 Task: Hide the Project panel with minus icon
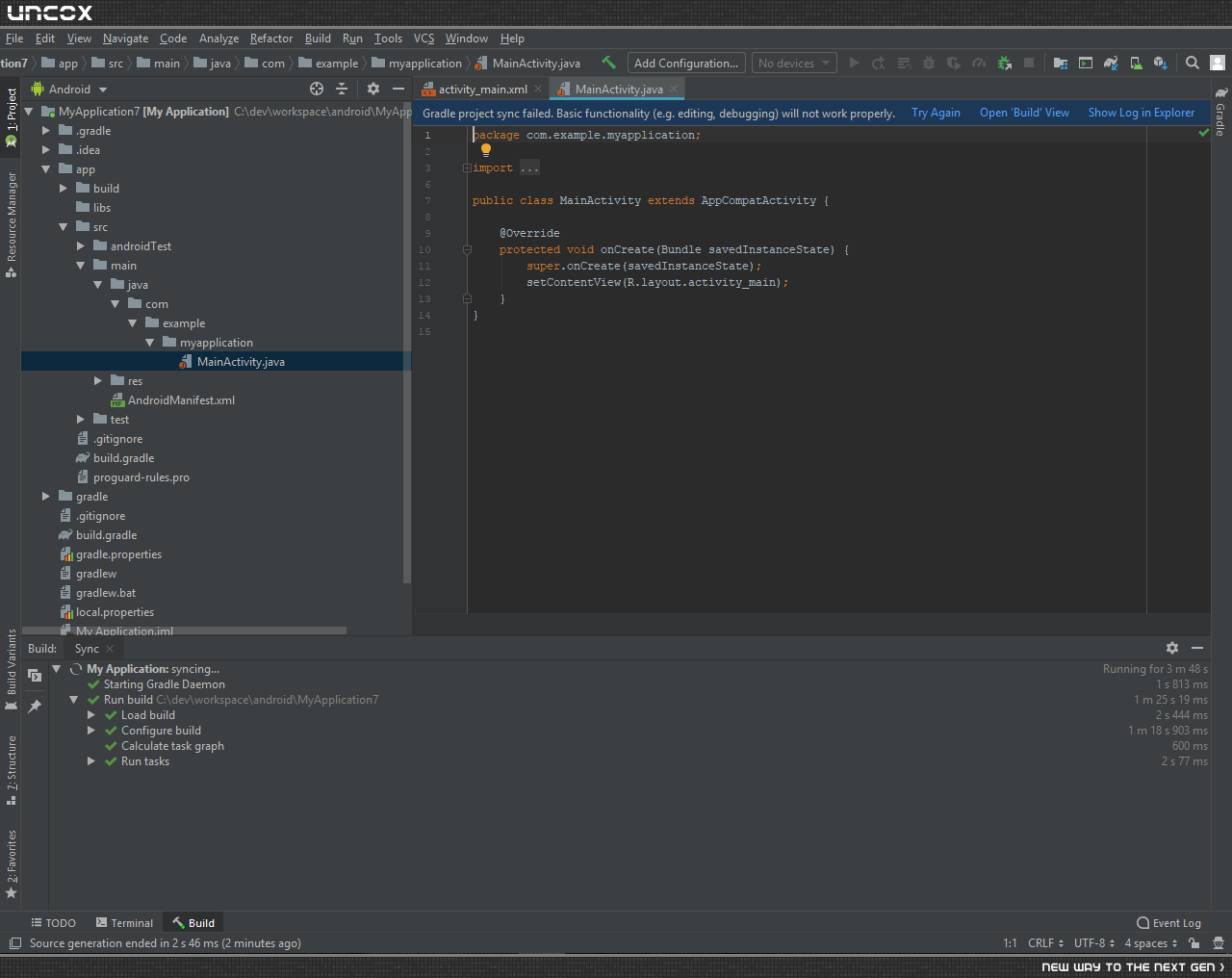point(398,89)
